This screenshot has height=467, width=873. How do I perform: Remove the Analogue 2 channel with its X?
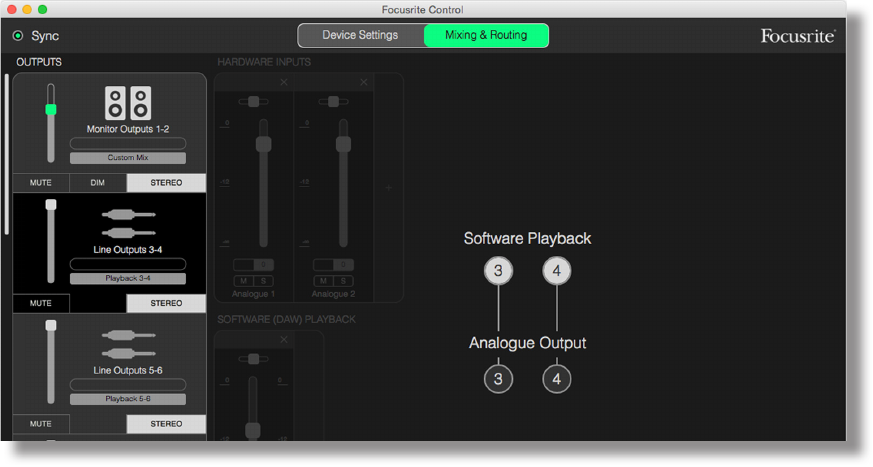click(364, 82)
